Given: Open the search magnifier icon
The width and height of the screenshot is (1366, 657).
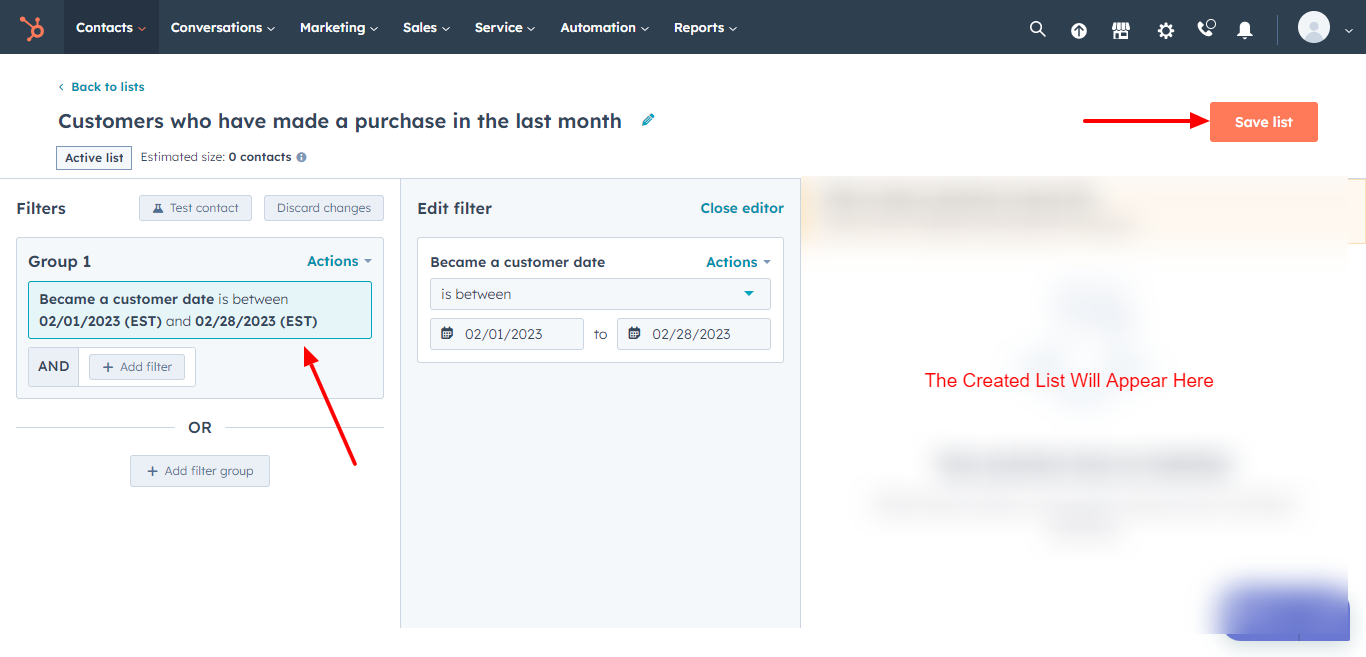Looking at the screenshot, I should (x=1037, y=28).
